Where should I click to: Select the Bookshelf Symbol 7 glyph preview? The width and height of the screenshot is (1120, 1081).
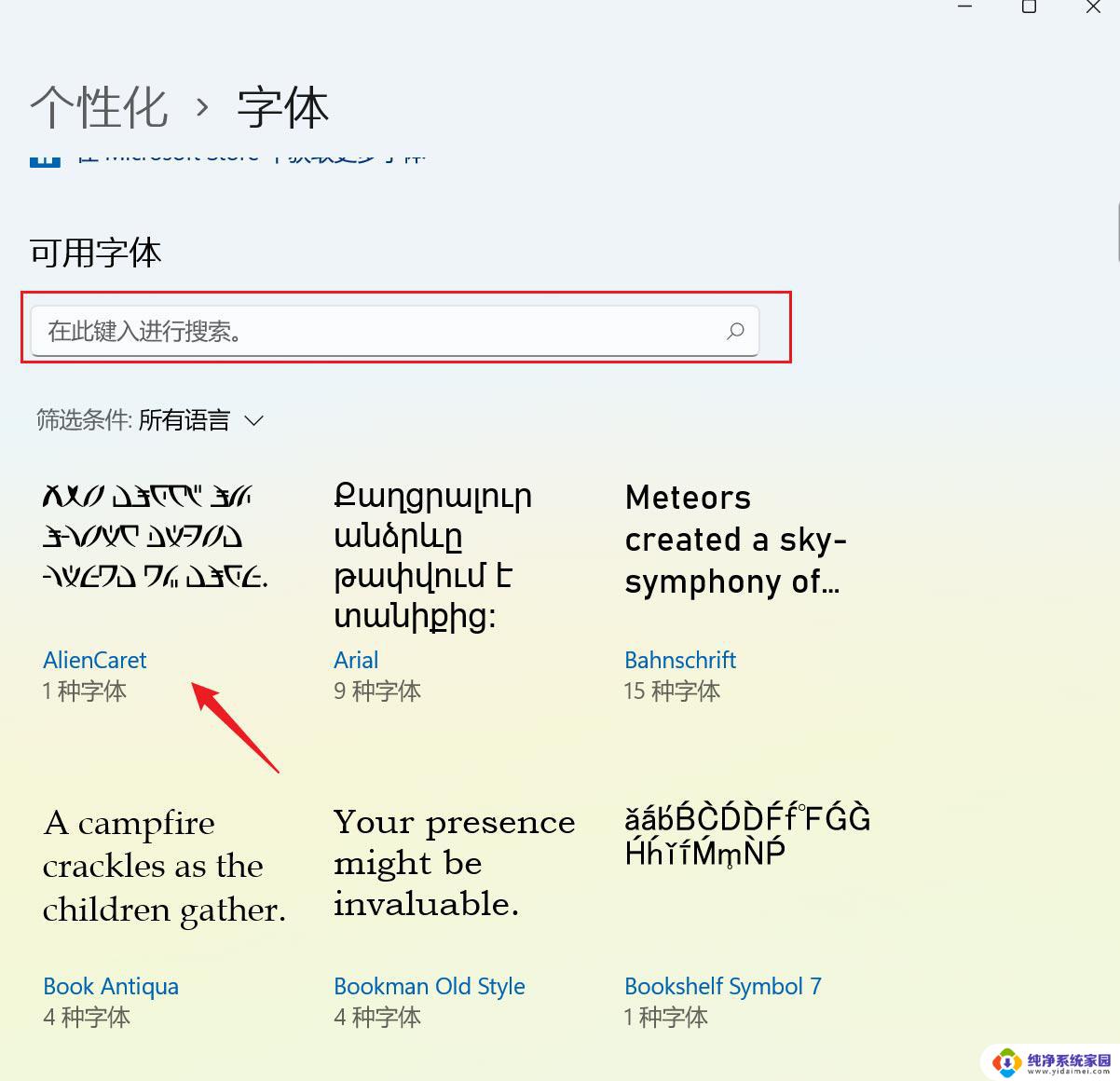click(x=747, y=835)
